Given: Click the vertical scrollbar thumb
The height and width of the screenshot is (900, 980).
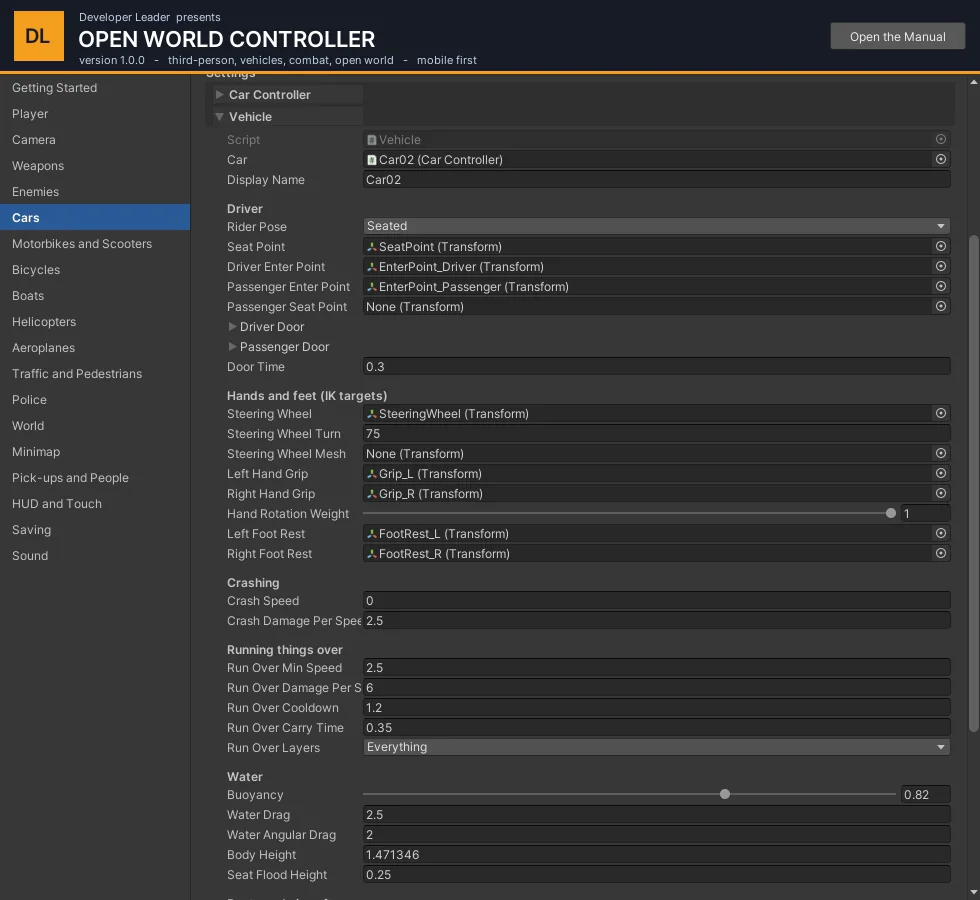Looking at the screenshot, I should coord(974,483).
